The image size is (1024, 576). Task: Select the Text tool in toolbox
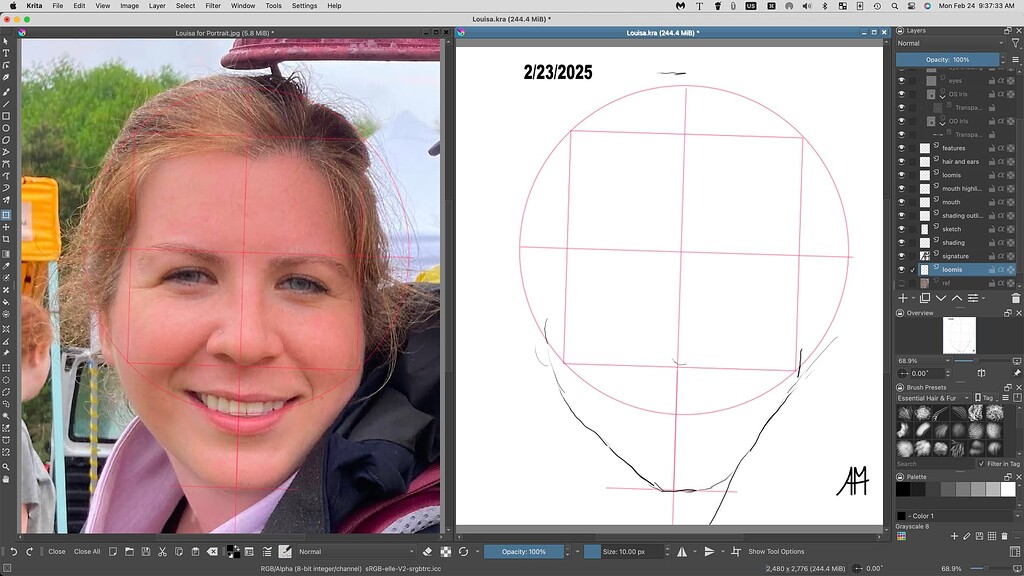point(6,53)
